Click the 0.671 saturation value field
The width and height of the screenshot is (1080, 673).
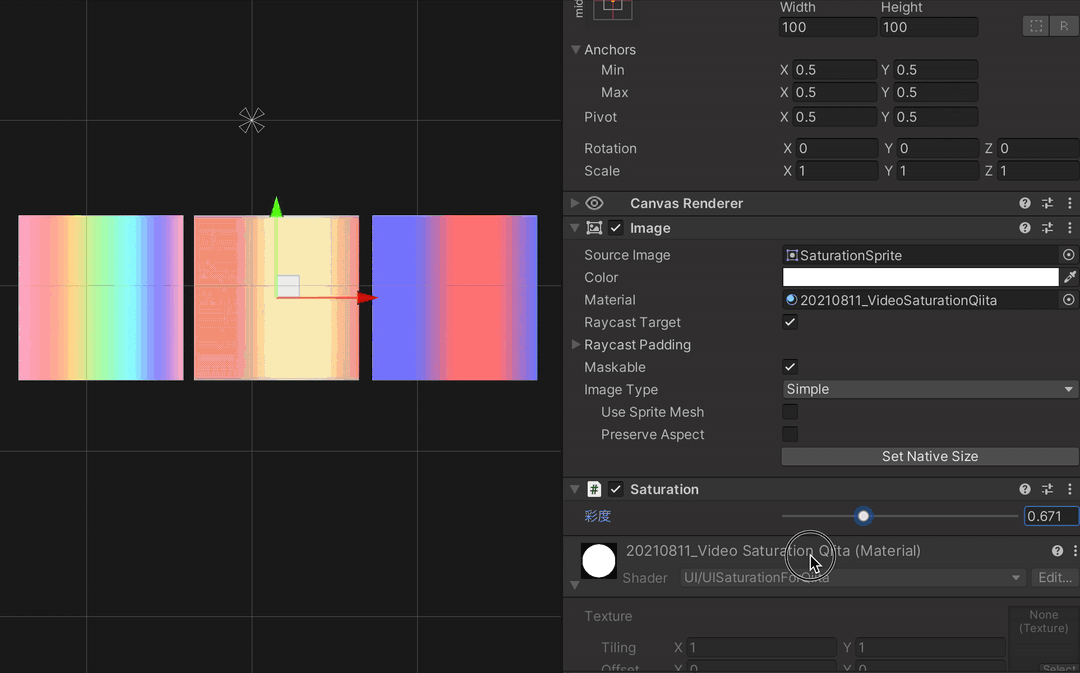pyautogui.click(x=1050, y=516)
